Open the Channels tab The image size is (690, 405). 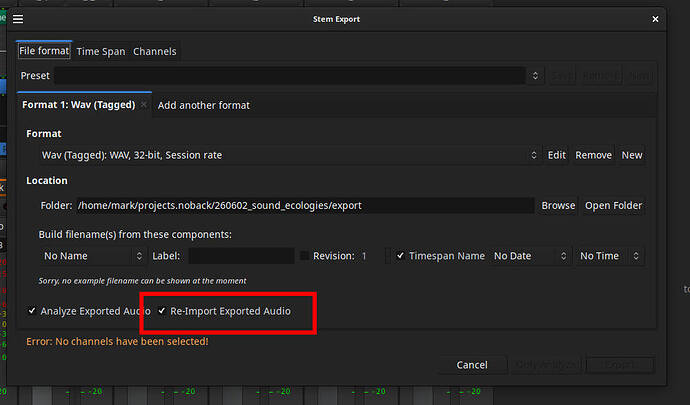coord(154,52)
